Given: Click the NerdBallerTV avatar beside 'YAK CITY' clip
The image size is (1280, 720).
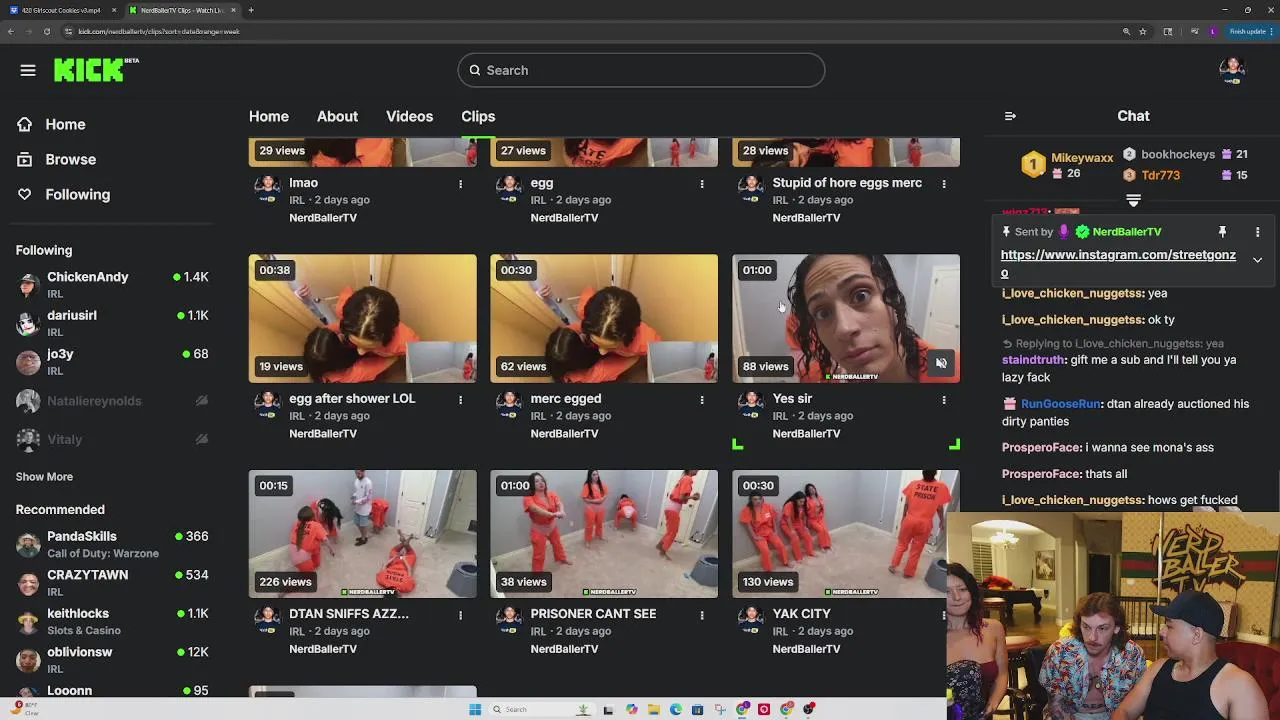Looking at the screenshot, I should tap(751, 620).
